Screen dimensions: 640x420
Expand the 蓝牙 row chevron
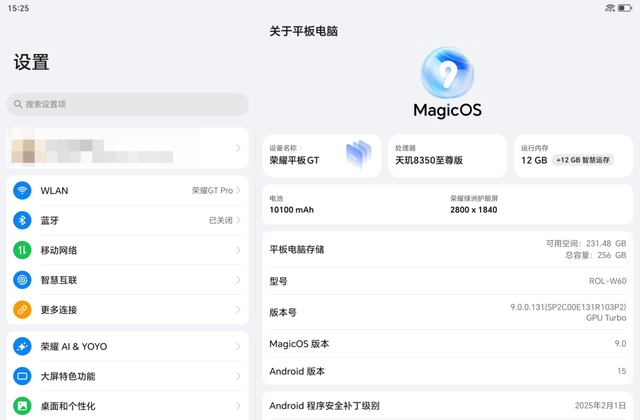(x=238, y=220)
